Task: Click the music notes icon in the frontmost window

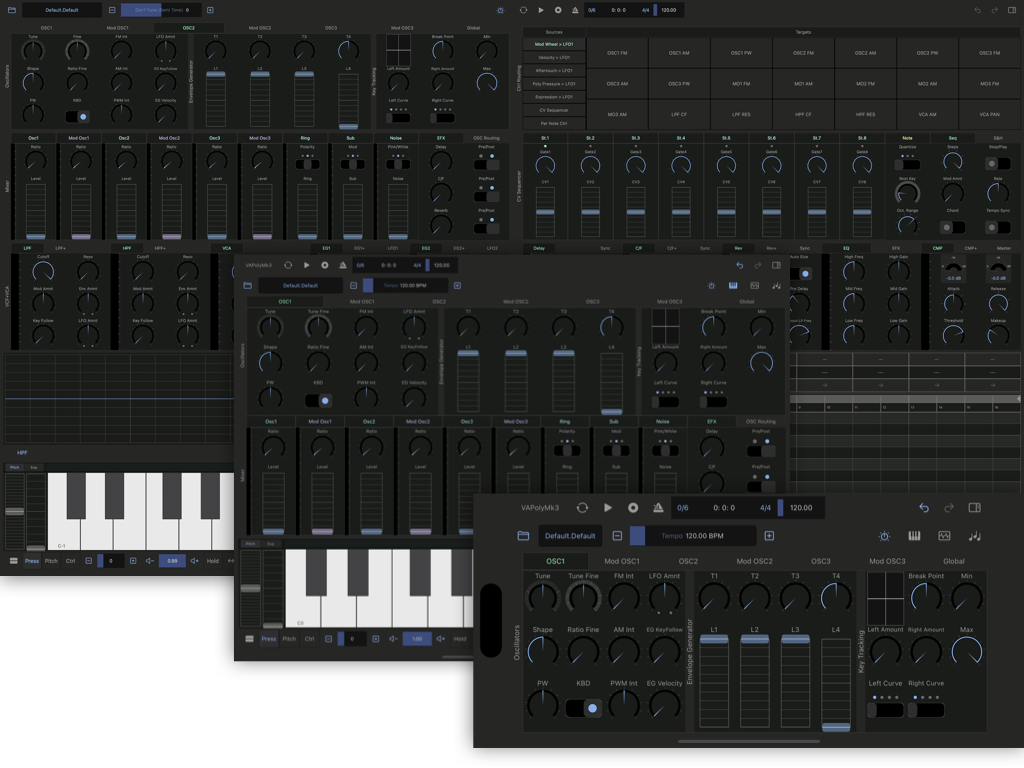Action: pyautogui.click(x=975, y=536)
